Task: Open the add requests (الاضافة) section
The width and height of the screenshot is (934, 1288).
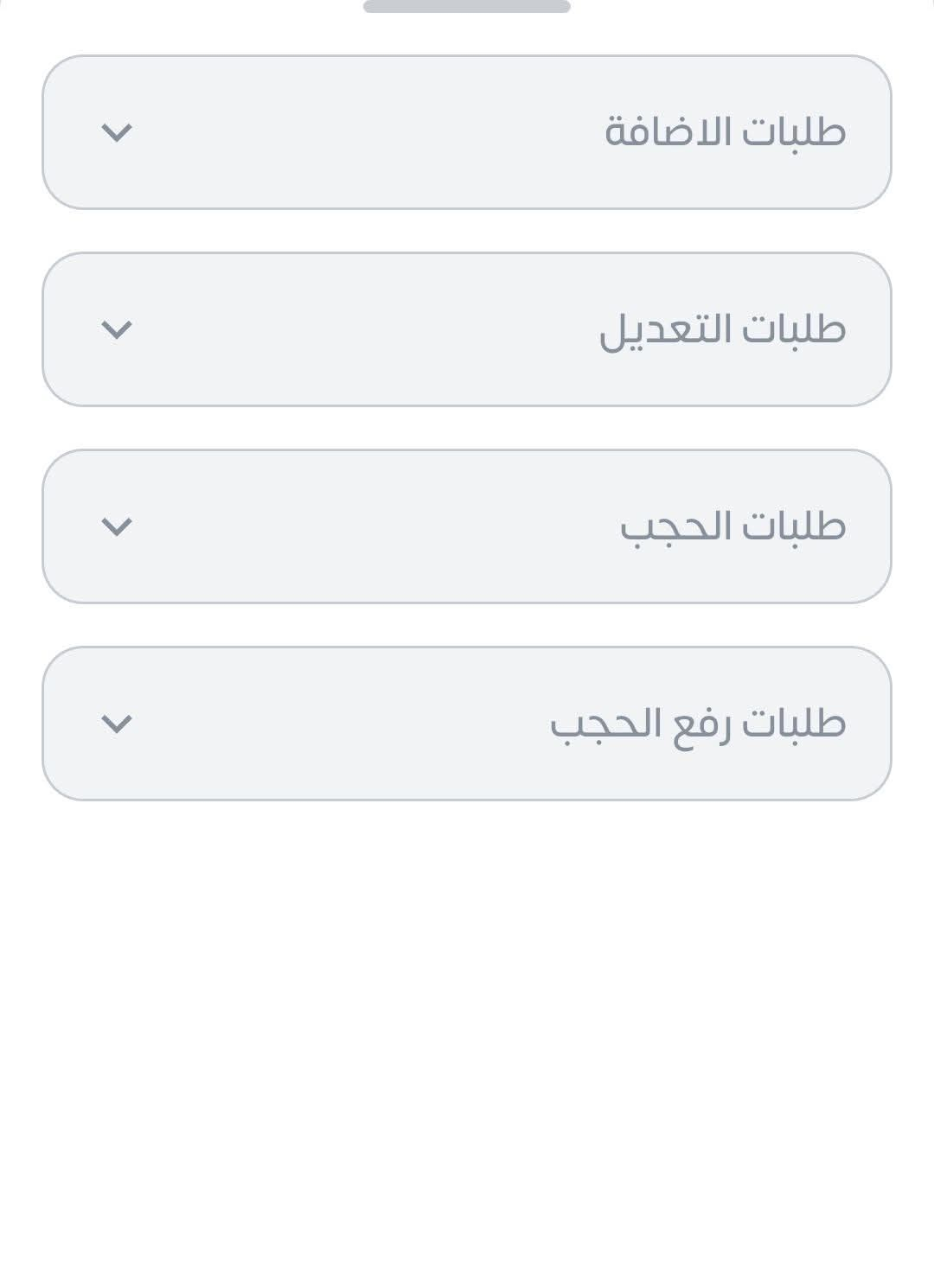Action: point(467,132)
